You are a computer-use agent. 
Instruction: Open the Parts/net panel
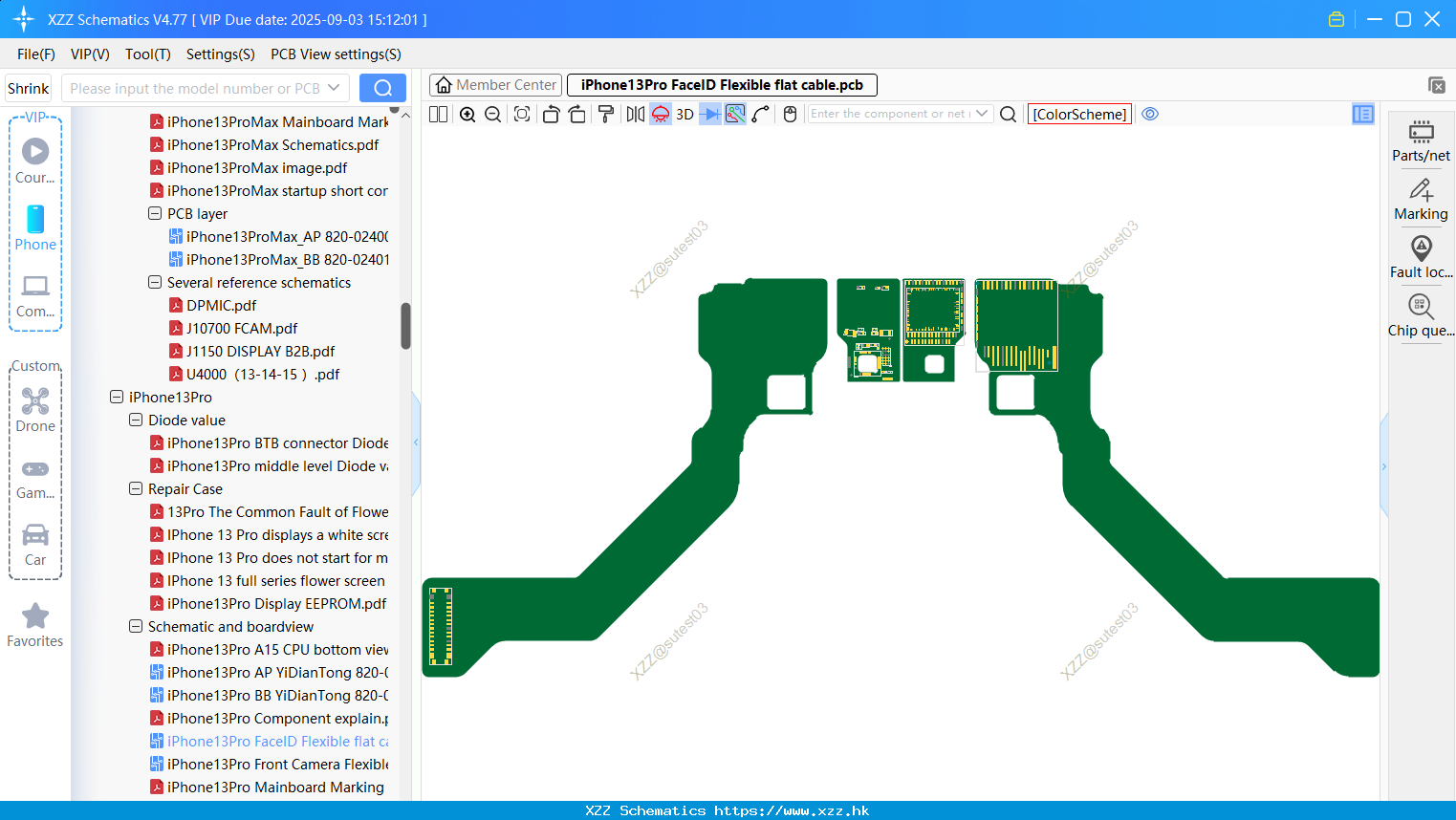(x=1421, y=140)
